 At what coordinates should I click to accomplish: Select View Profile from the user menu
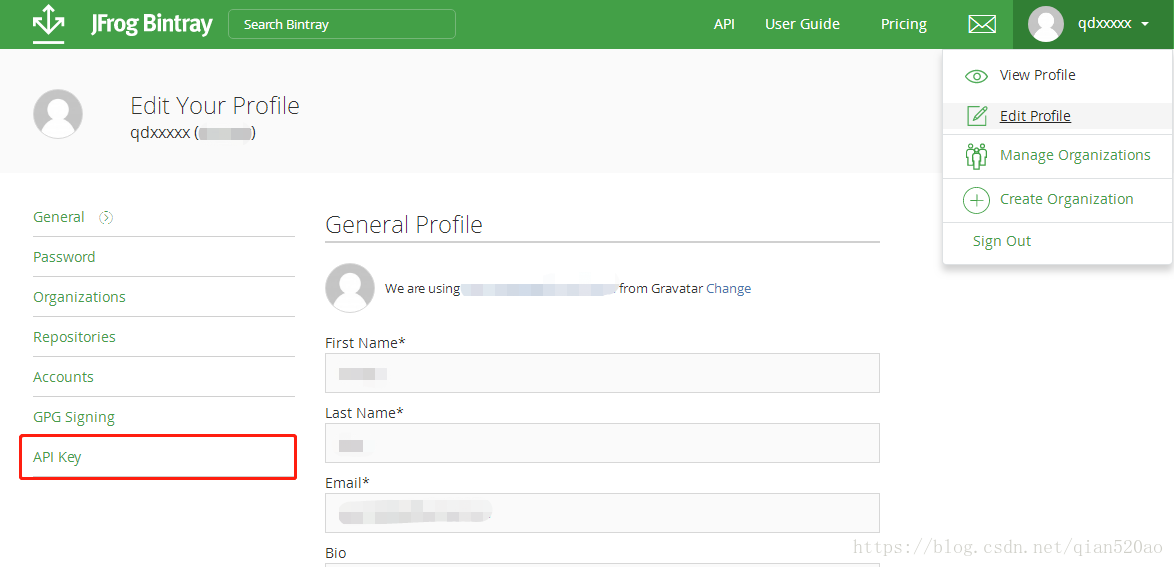[1038, 76]
